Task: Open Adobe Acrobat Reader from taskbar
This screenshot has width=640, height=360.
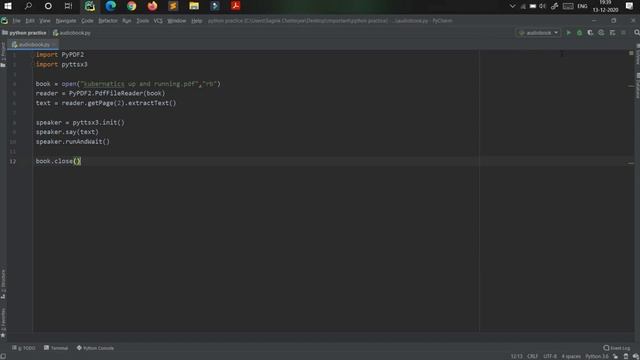Action: [236, 6]
